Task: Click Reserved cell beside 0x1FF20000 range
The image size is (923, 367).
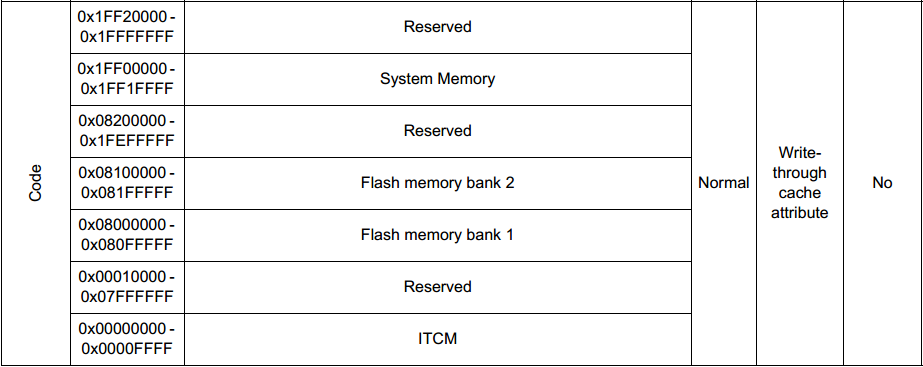Action: [x=437, y=27]
